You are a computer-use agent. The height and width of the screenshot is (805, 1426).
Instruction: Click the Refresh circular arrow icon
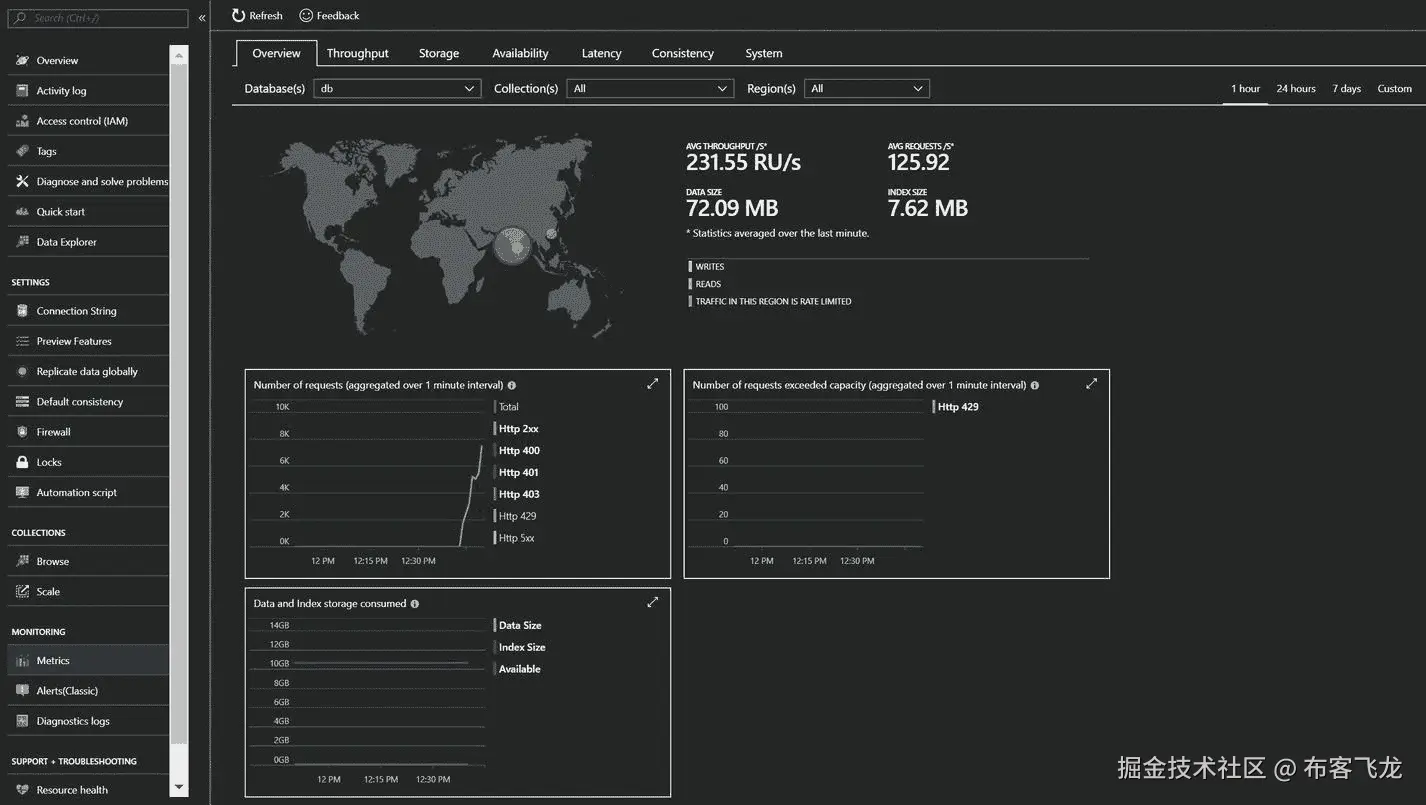tap(238, 15)
